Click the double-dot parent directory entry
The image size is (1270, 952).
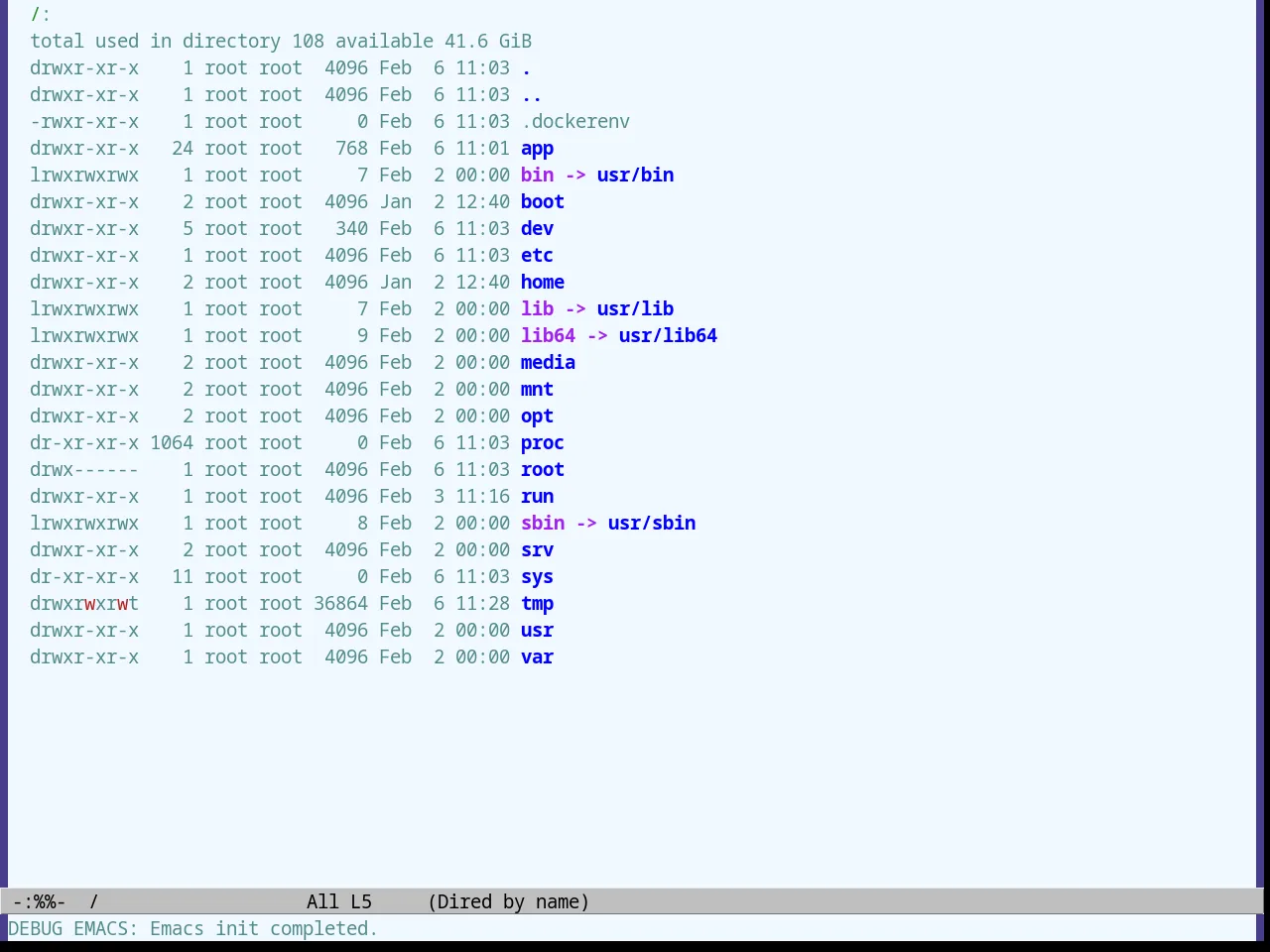pyautogui.click(x=532, y=95)
